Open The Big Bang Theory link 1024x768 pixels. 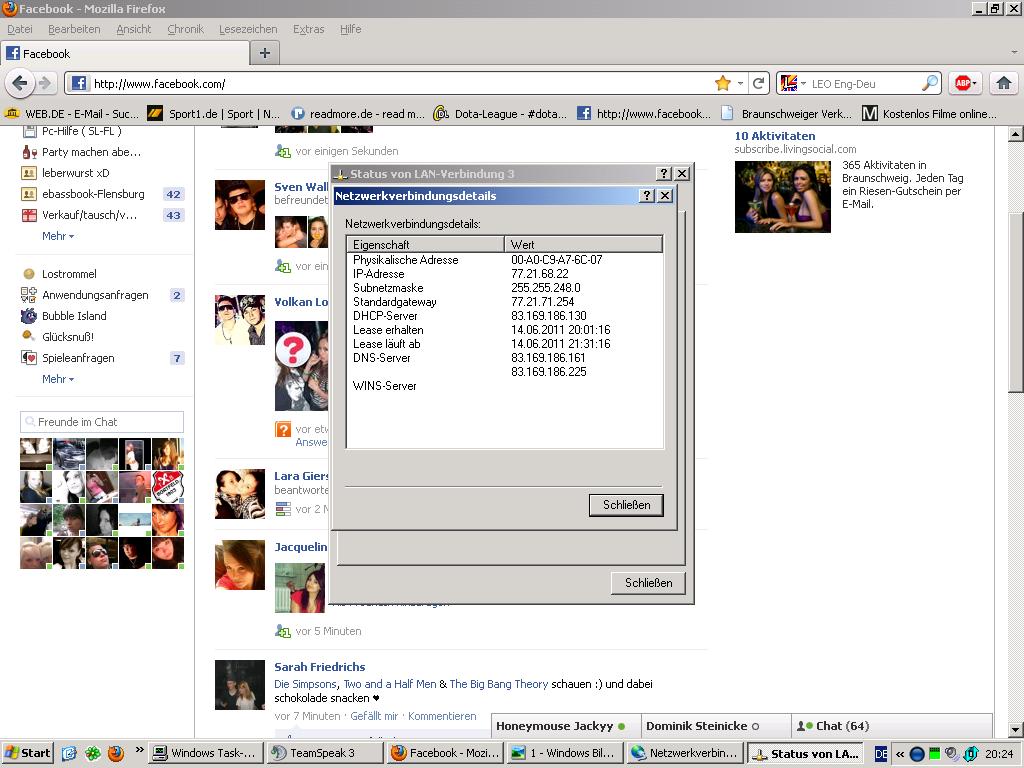click(498, 684)
